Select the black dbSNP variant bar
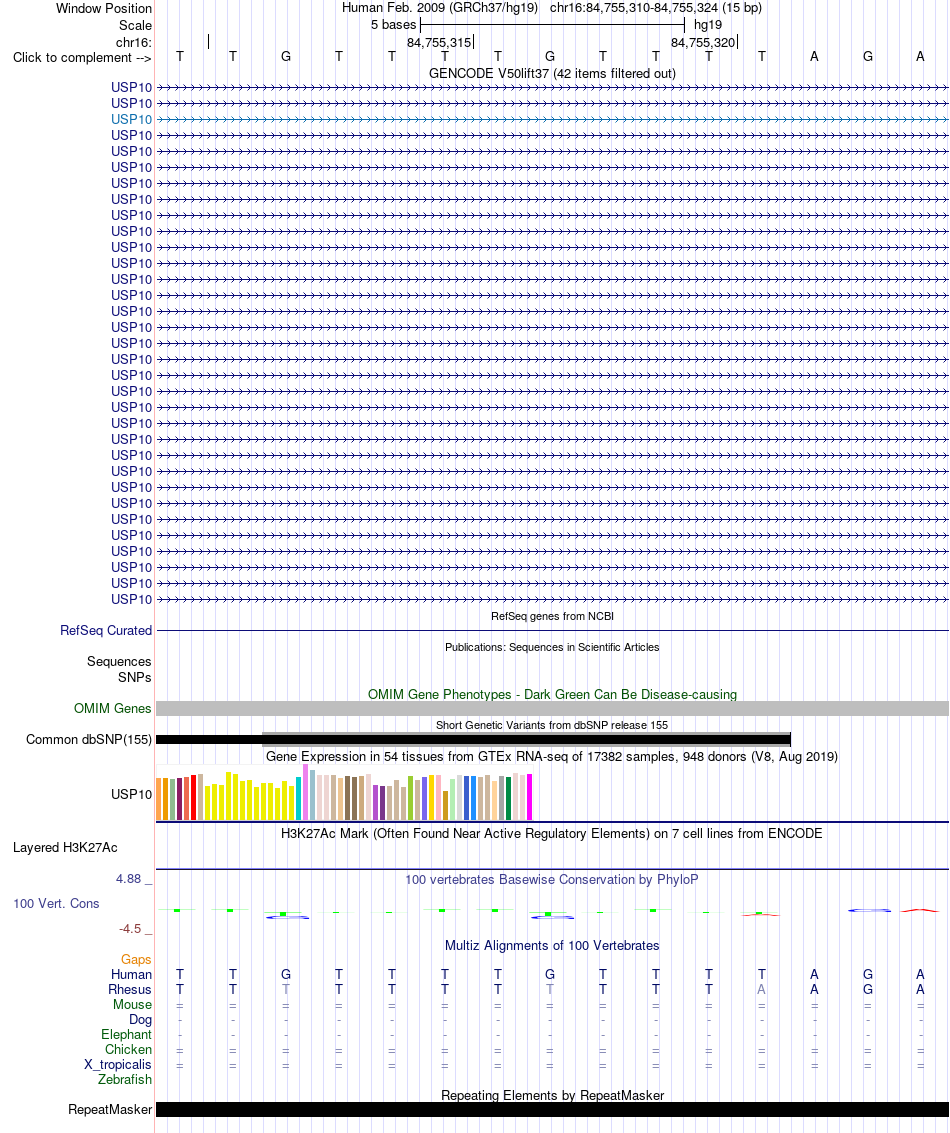The image size is (950, 1133). pos(473,739)
